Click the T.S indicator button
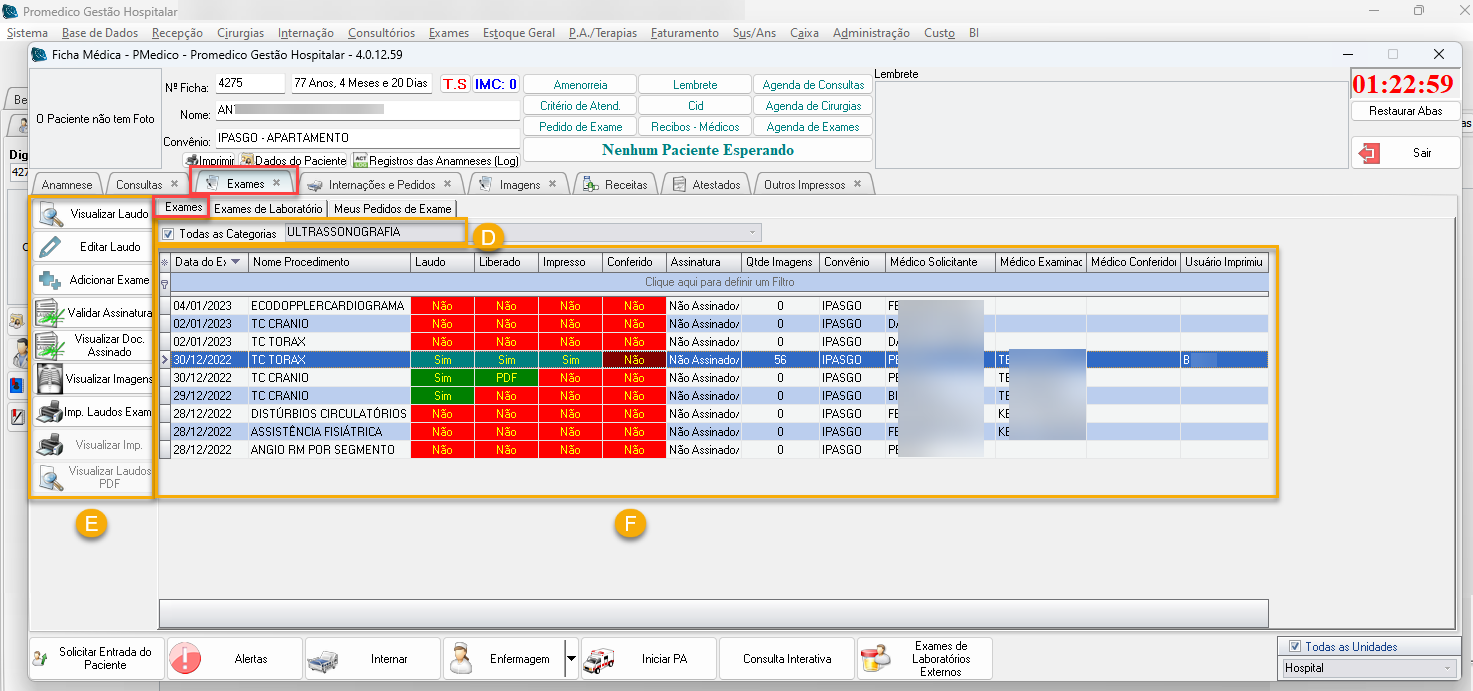This screenshot has width=1473, height=691. (x=455, y=84)
